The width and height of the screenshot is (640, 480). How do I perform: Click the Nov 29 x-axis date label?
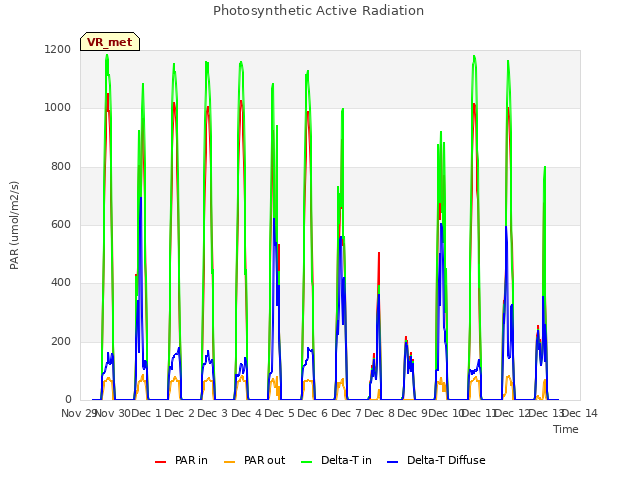pyautogui.click(x=78, y=413)
